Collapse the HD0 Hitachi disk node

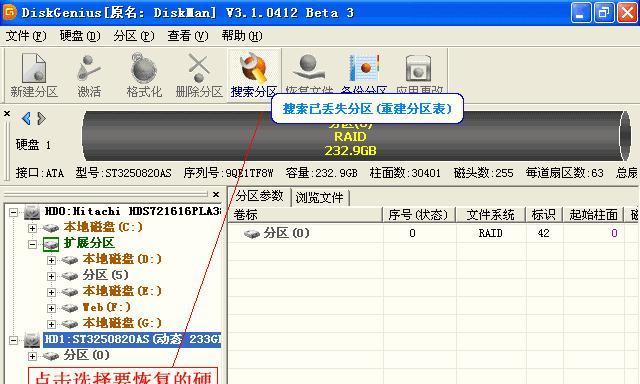coord(13,212)
